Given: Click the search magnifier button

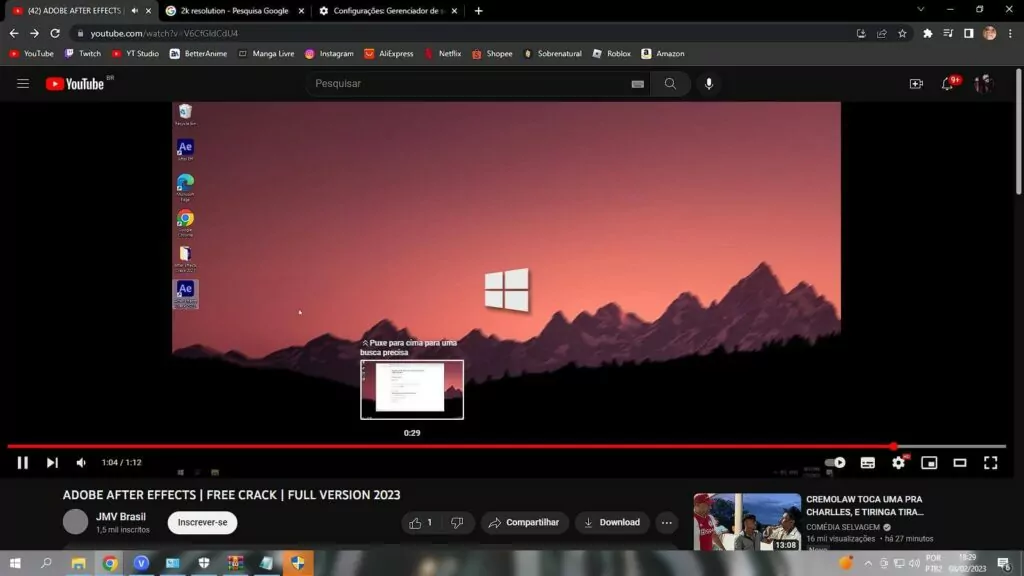Looking at the screenshot, I should (670, 84).
